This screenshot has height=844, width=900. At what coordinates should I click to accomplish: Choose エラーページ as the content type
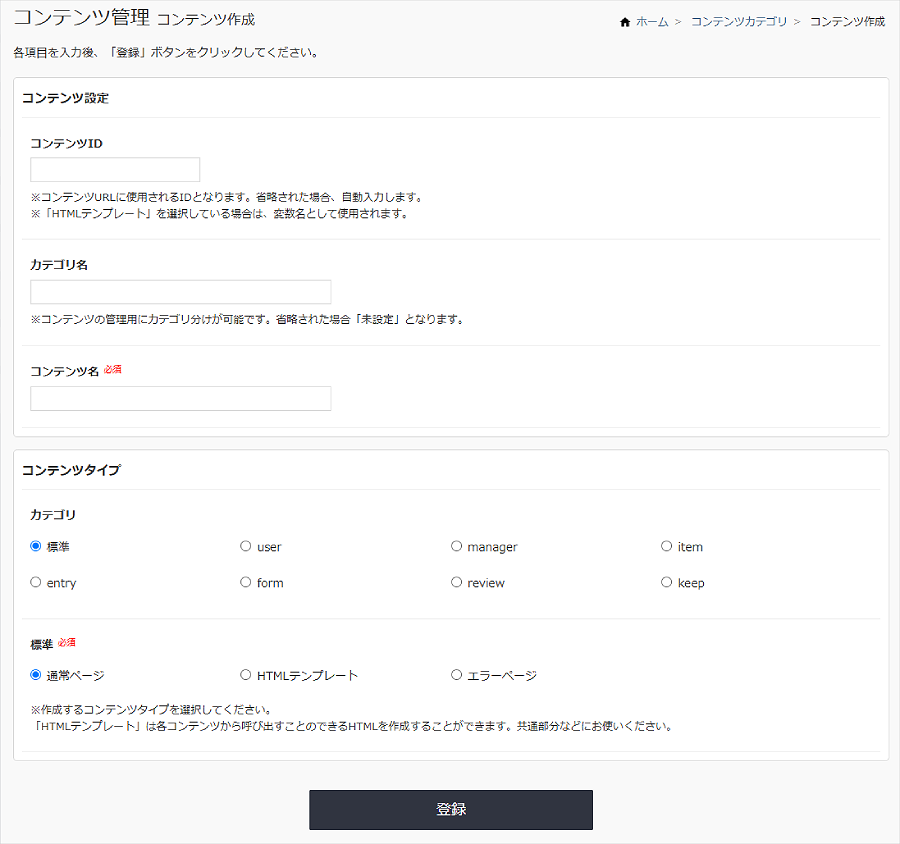pyautogui.click(x=456, y=674)
